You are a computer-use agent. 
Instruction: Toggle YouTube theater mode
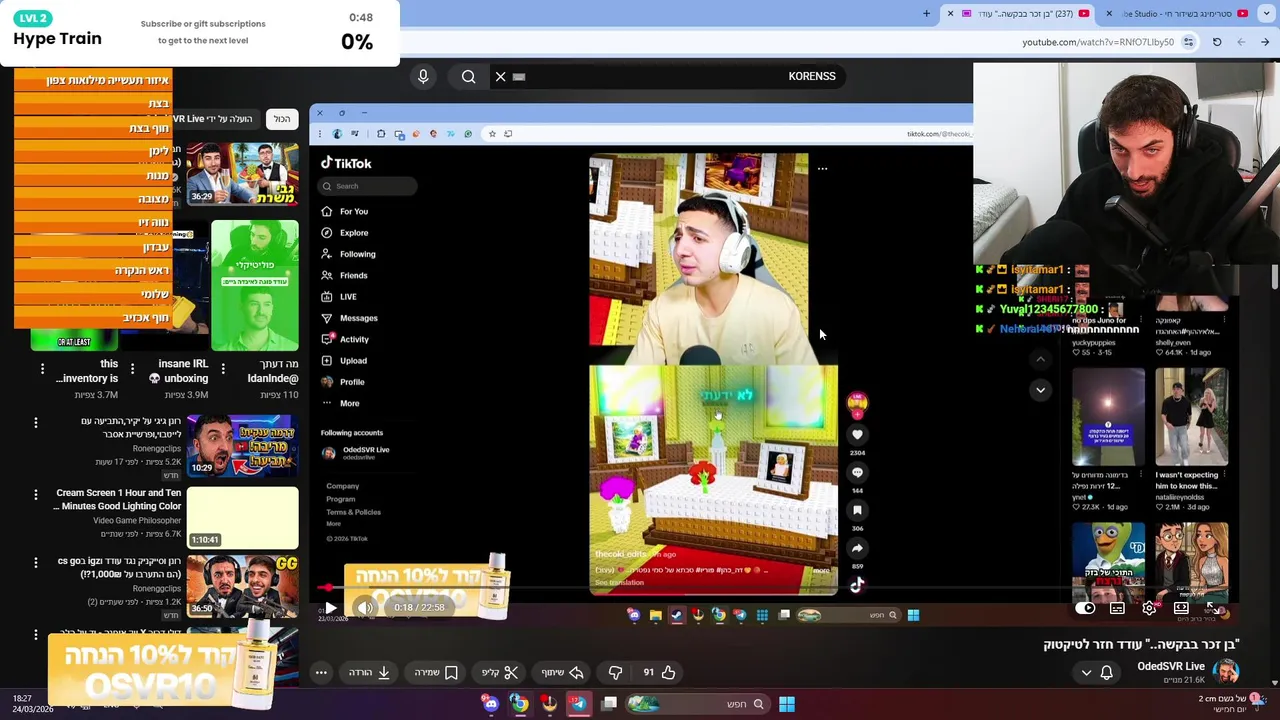(1181, 607)
